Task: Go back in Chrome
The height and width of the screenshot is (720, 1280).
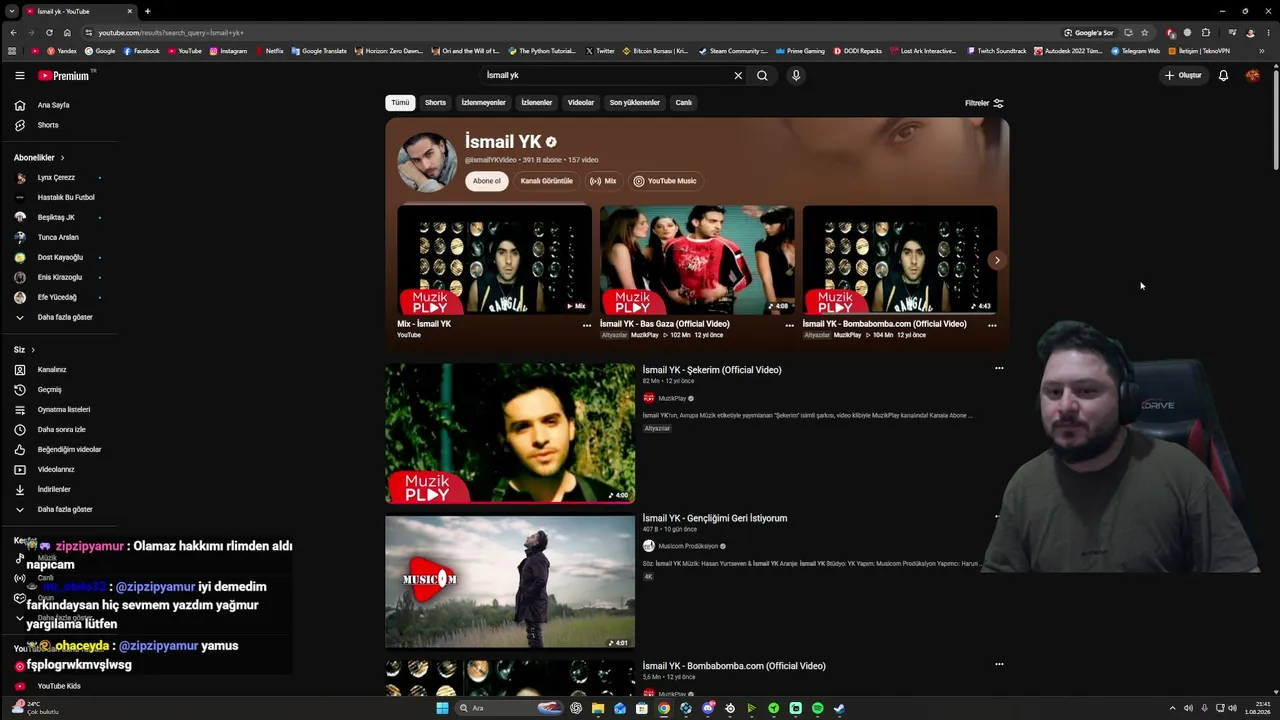Action: tap(13, 32)
